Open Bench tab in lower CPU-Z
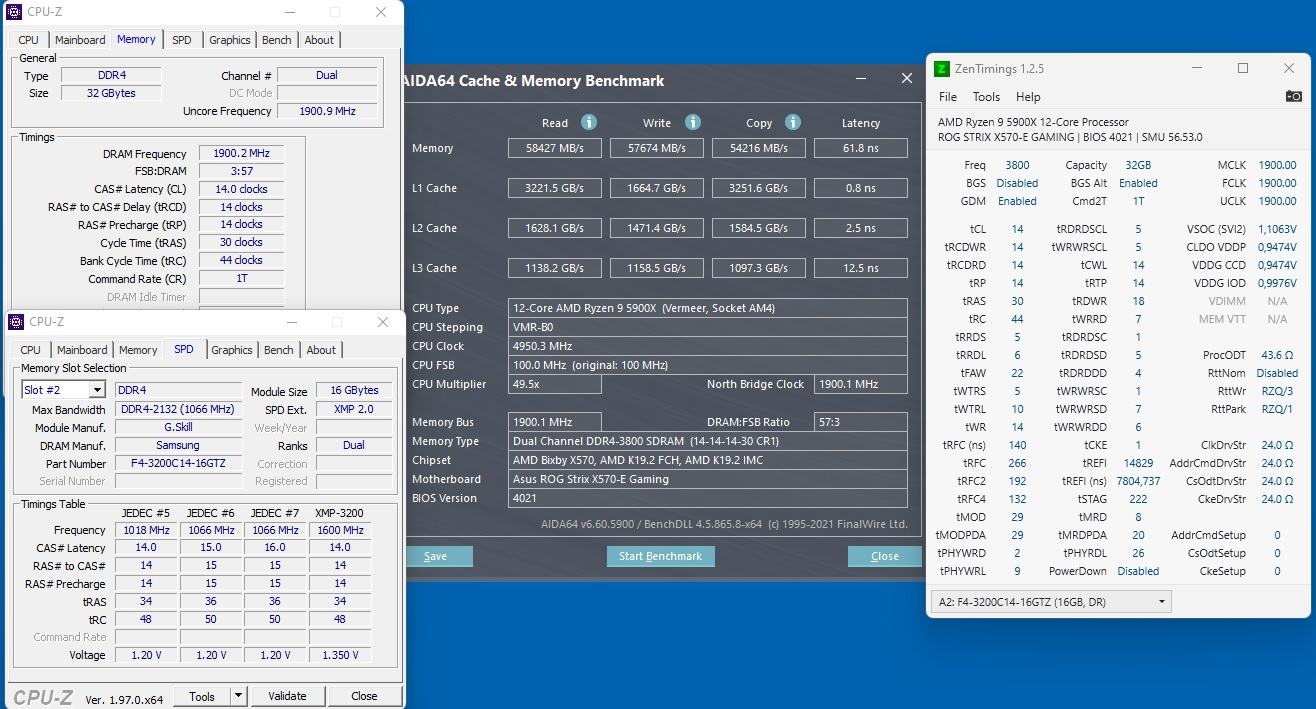 279,350
